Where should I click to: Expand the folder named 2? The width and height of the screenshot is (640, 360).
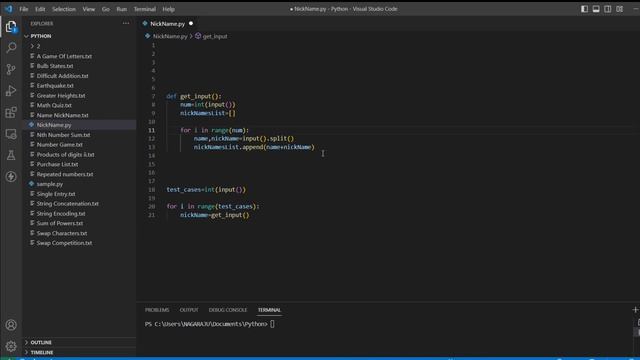pos(38,46)
